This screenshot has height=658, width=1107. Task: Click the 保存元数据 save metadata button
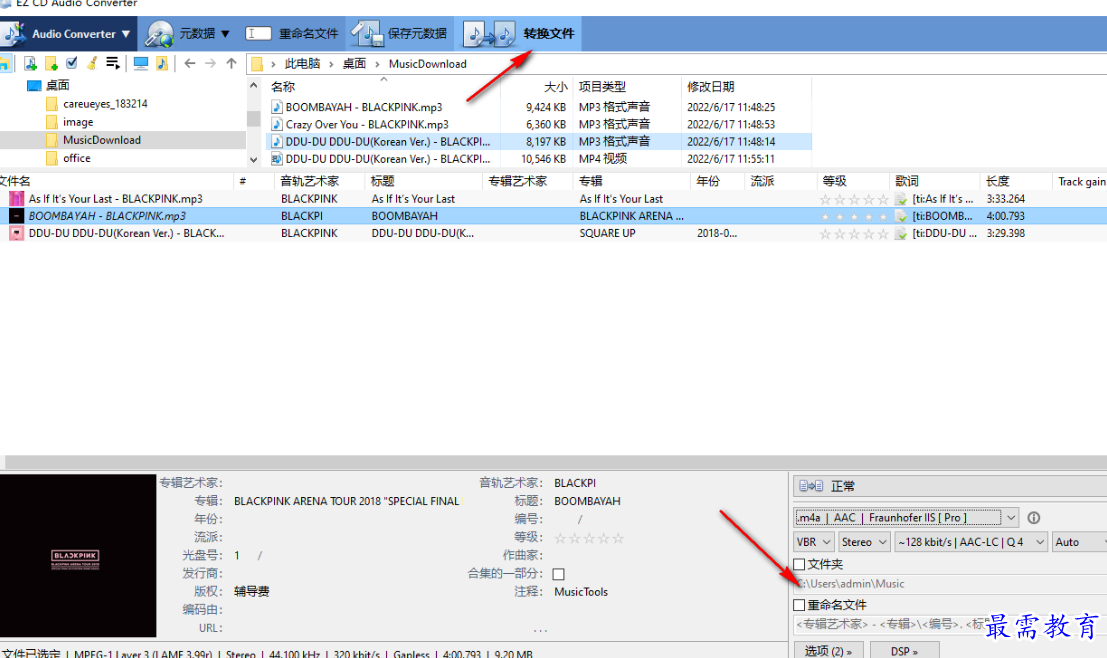[400, 33]
